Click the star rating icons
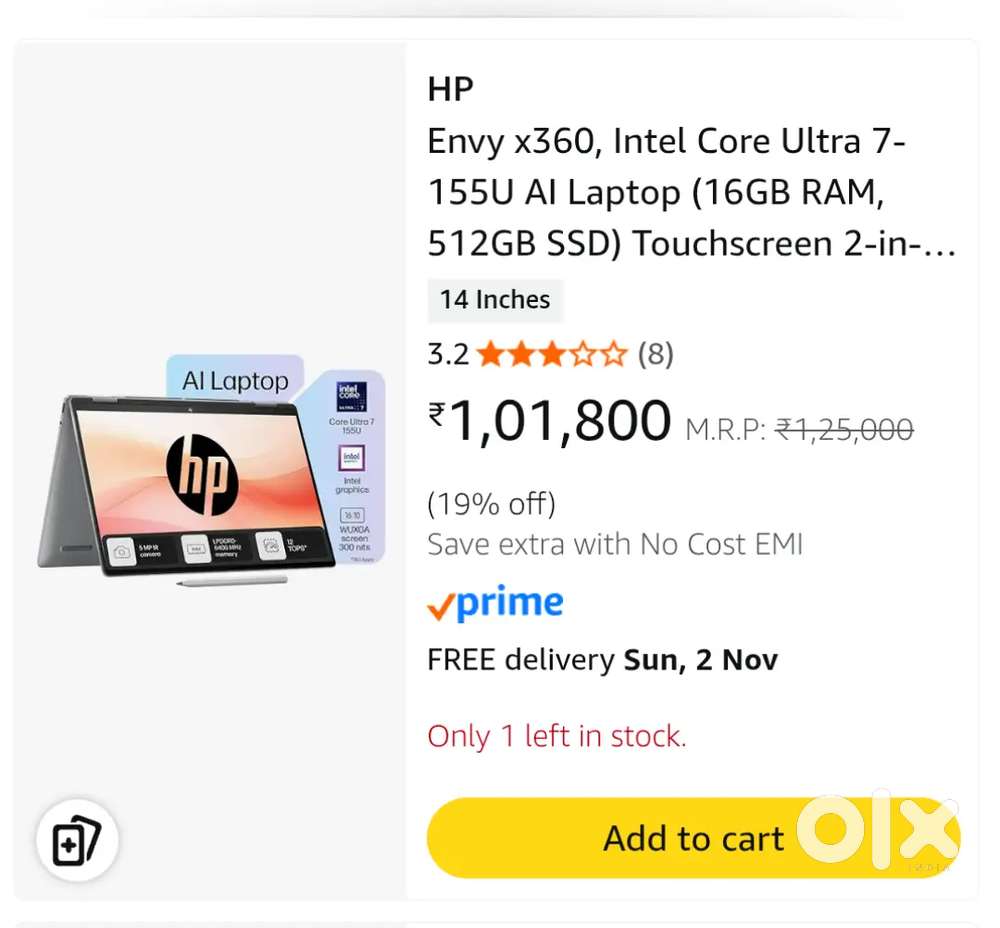The width and height of the screenshot is (1000, 928). click(x=551, y=354)
